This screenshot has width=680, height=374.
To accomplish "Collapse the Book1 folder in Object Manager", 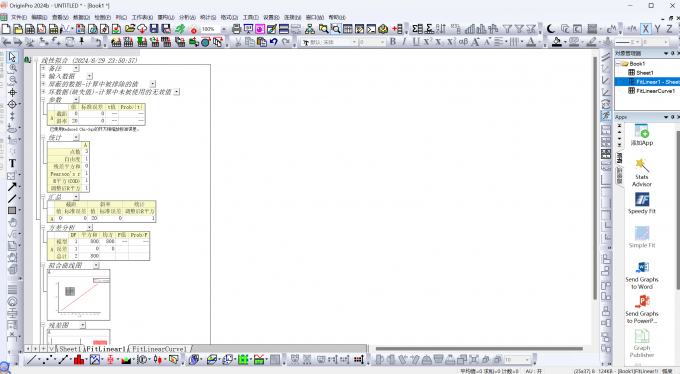I will [x=618, y=64].
